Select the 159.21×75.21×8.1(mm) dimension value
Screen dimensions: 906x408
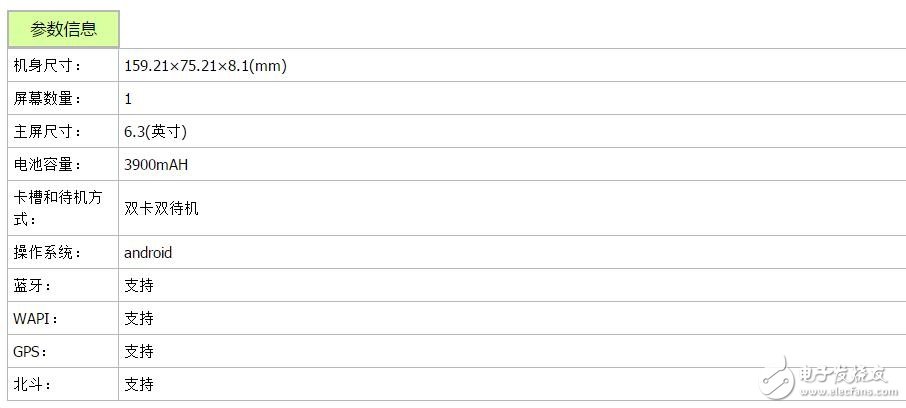(206, 66)
